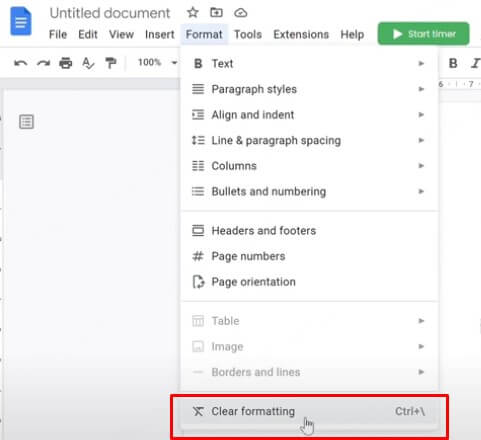Show the document outline icon
481x440 pixels.
[x=26, y=122]
